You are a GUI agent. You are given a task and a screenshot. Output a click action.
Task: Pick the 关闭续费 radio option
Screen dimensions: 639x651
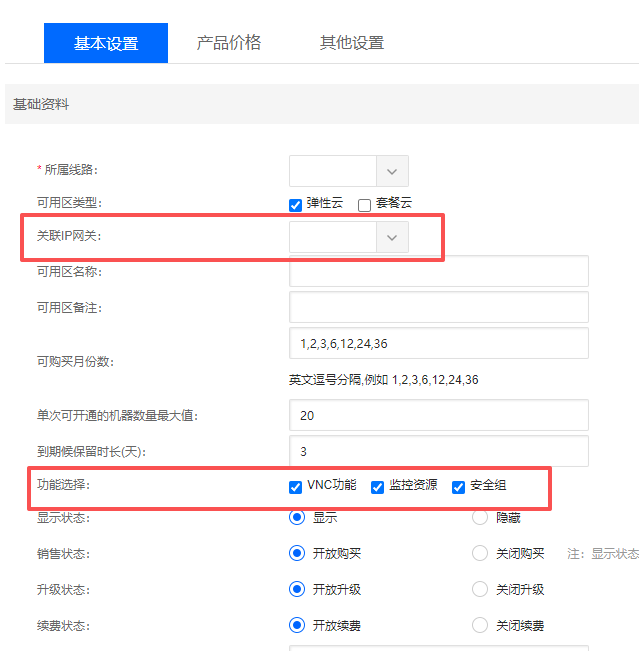(x=479, y=626)
